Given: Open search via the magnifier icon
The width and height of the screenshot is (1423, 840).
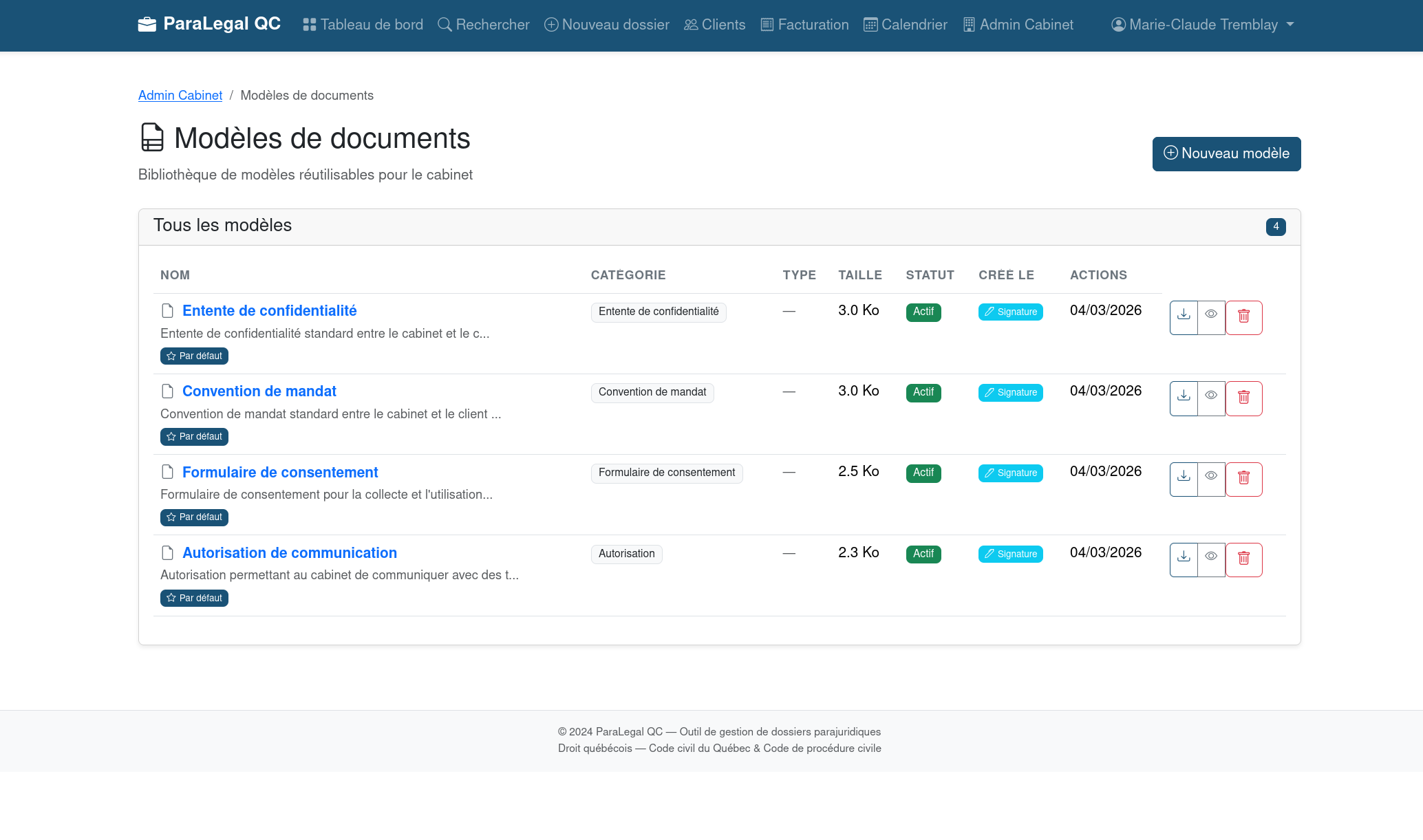Looking at the screenshot, I should [443, 23].
